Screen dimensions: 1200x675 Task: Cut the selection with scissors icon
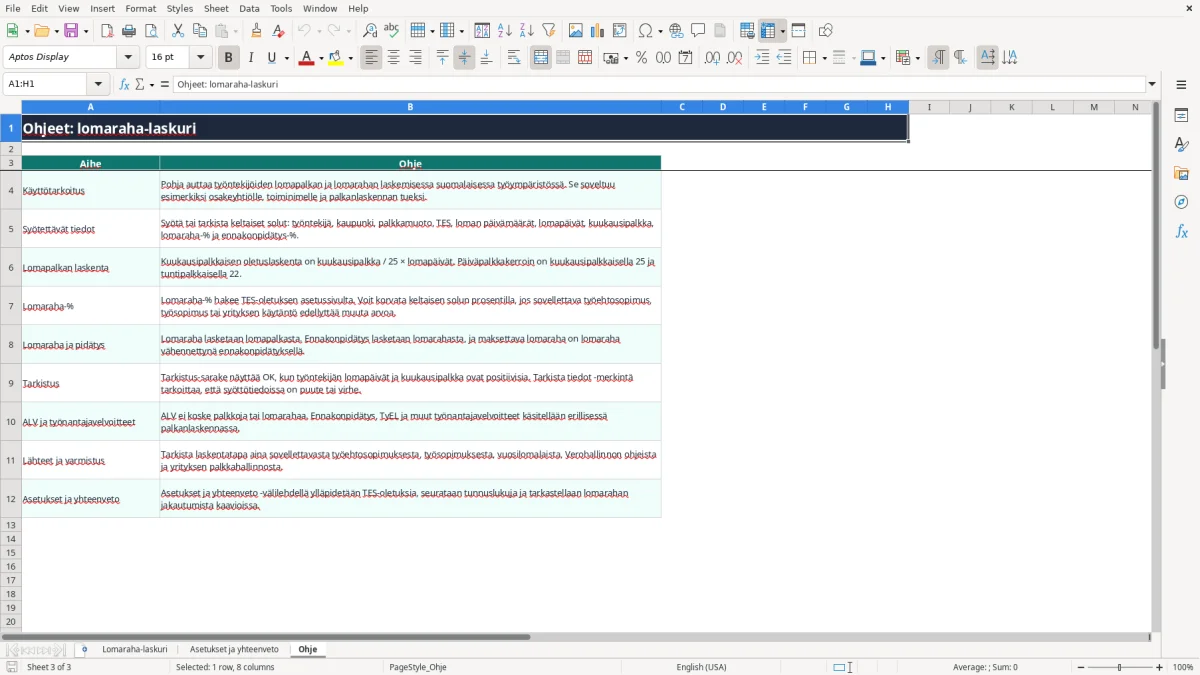click(178, 31)
